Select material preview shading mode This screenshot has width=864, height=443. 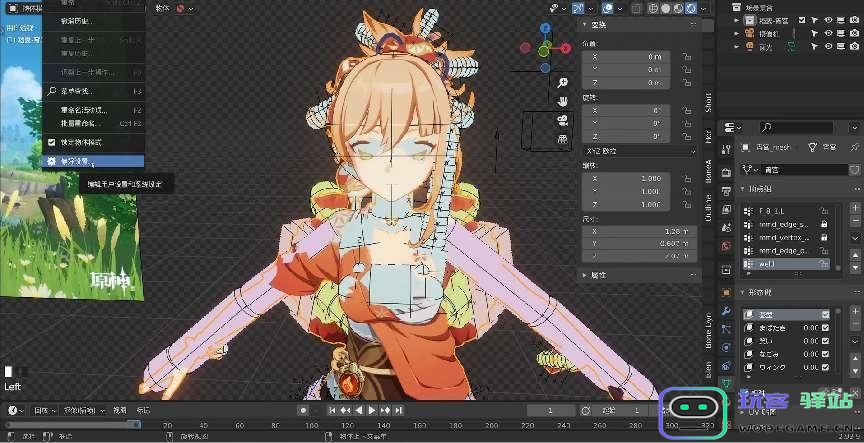678,8
